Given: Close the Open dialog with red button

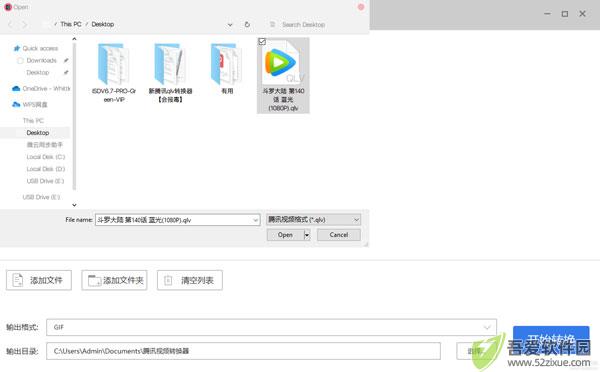Looking at the screenshot, I should coord(361,7).
